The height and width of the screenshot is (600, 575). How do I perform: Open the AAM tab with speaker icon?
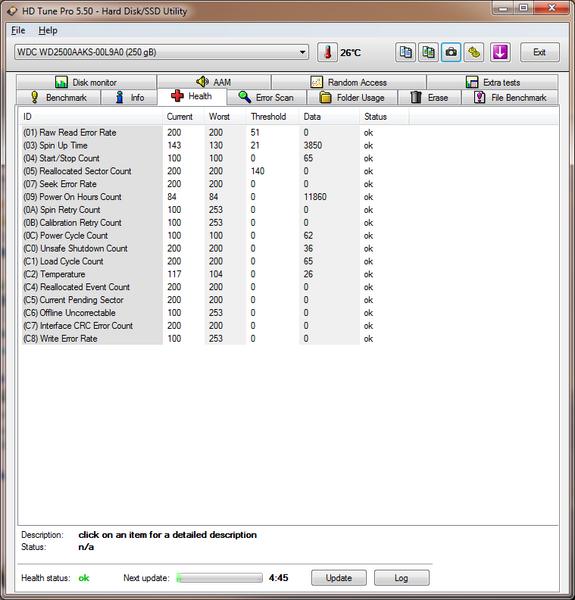tap(214, 82)
